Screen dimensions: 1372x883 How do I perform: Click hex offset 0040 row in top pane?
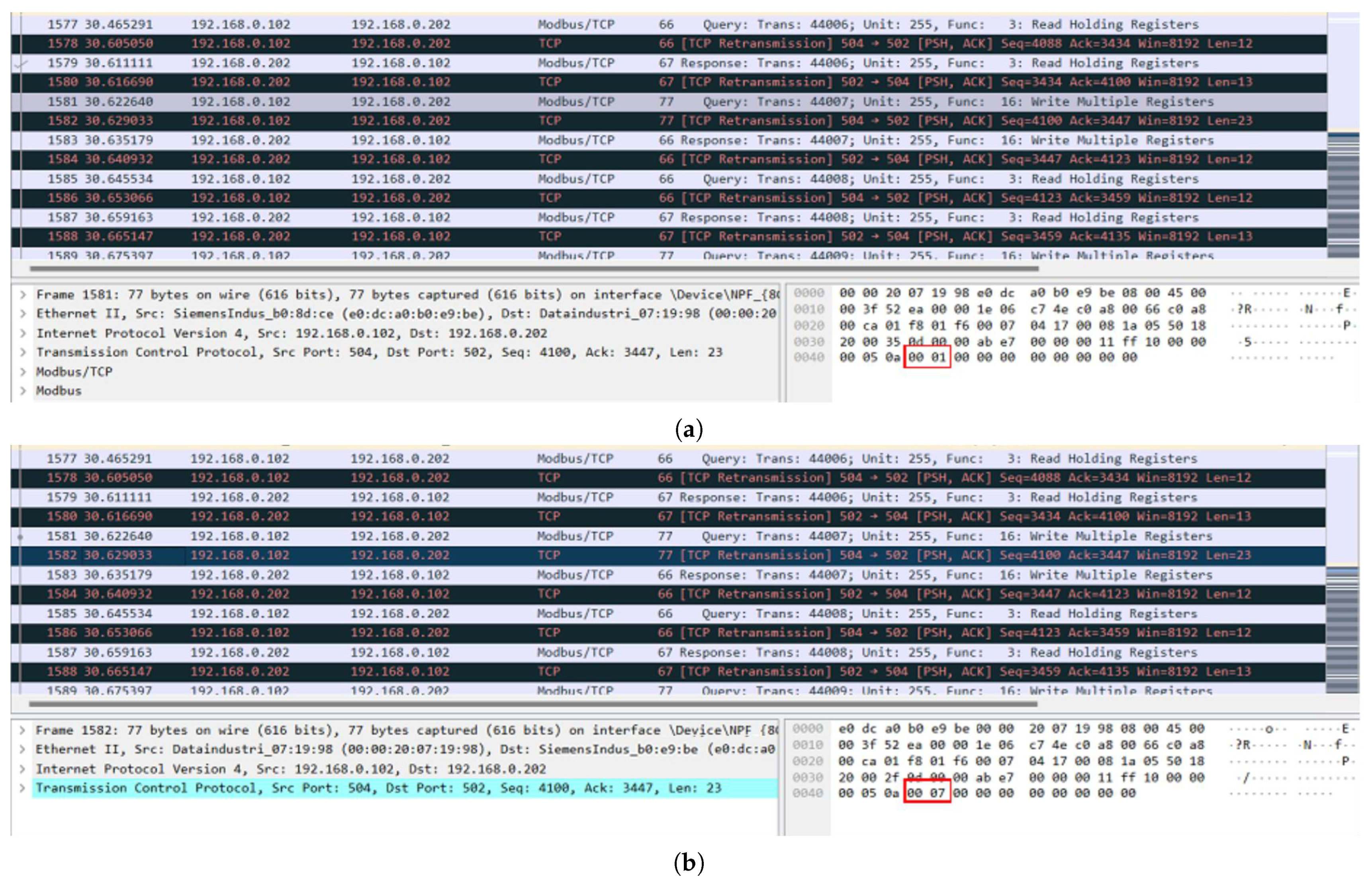808,357
